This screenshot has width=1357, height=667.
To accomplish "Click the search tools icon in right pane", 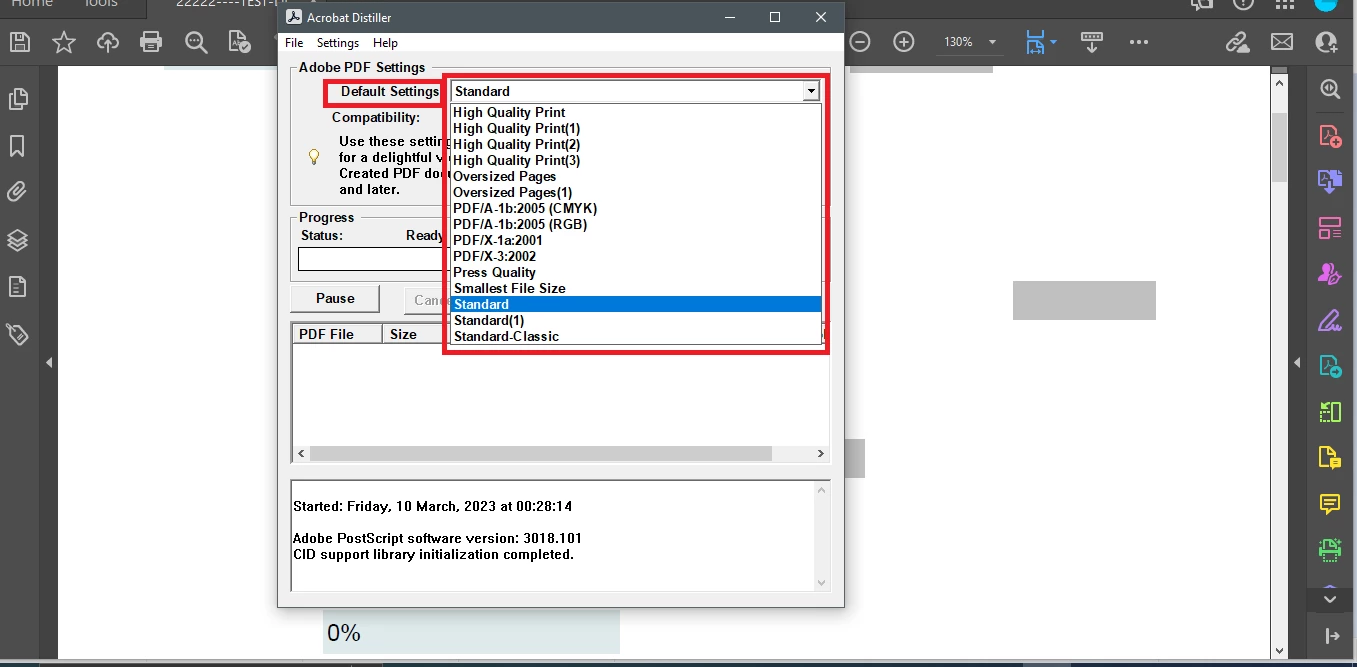I will pyautogui.click(x=1330, y=89).
